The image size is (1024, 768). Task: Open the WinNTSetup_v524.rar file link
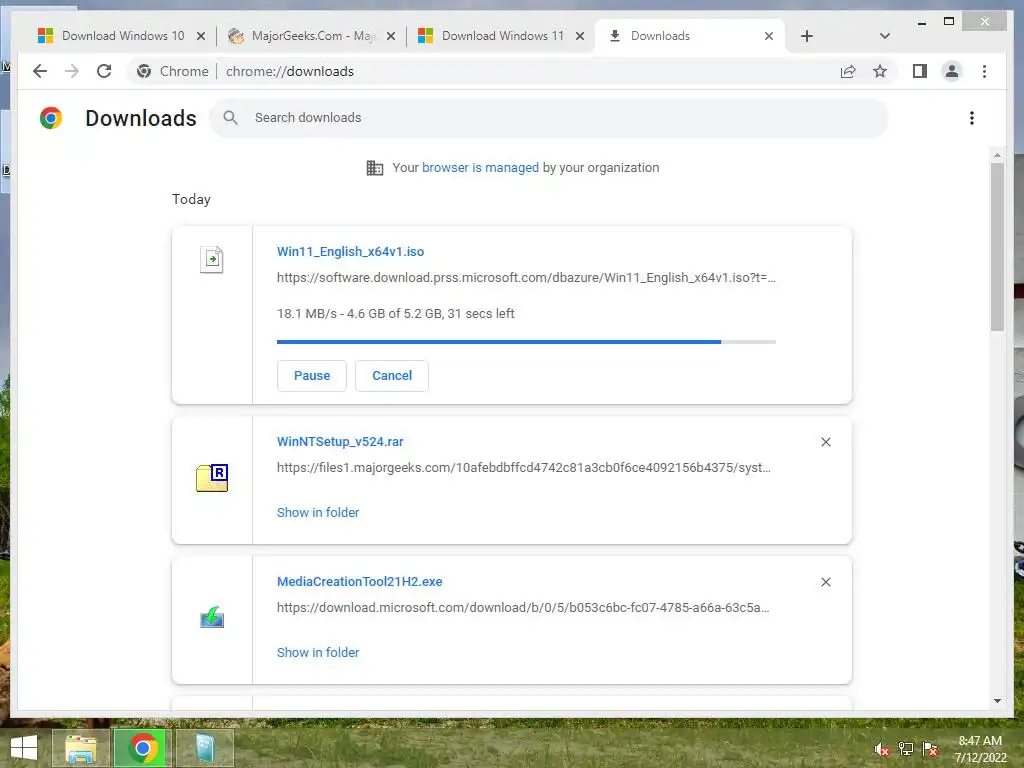(x=340, y=441)
